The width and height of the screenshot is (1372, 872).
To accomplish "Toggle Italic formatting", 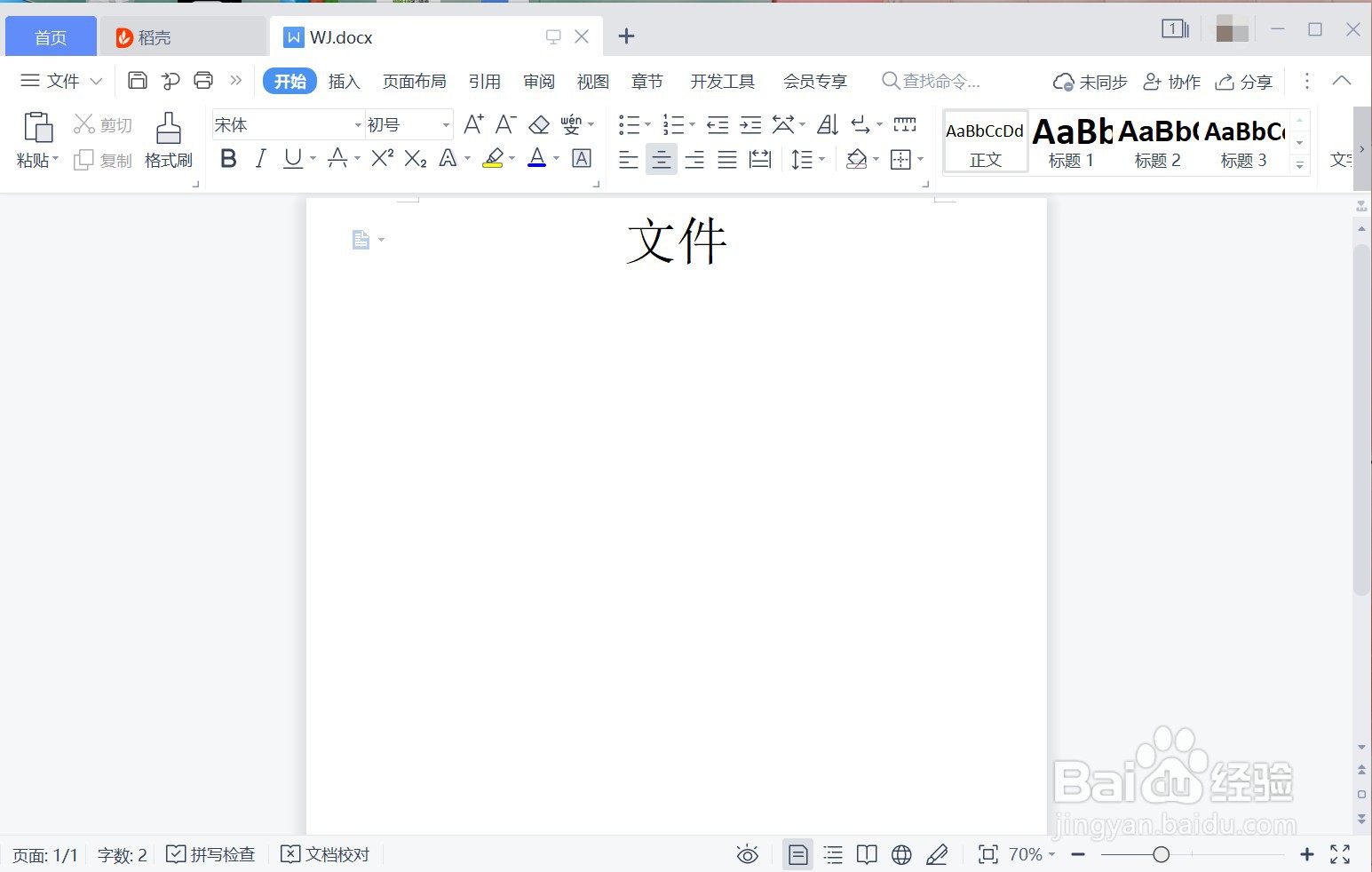I will pos(259,158).
